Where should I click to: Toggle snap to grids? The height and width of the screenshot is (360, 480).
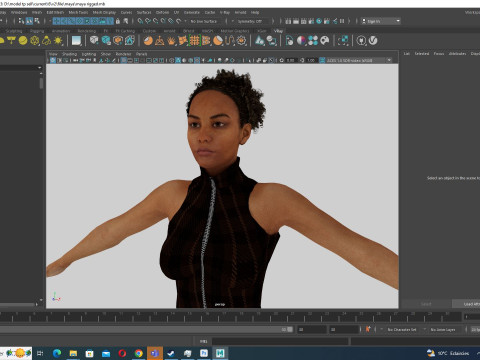coord(140,21)
